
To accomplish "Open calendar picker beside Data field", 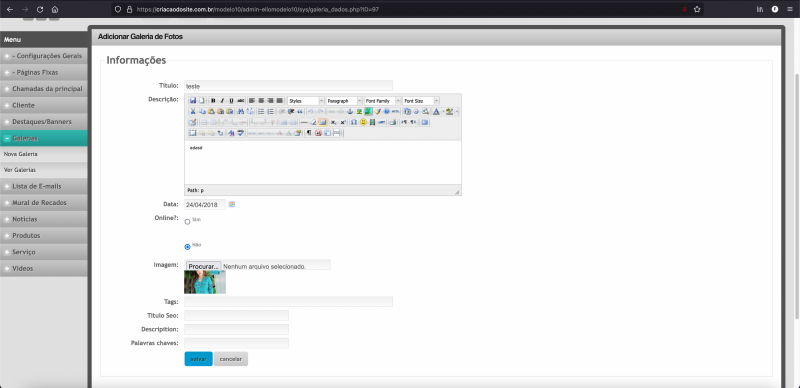I will (x=232, y=204).
